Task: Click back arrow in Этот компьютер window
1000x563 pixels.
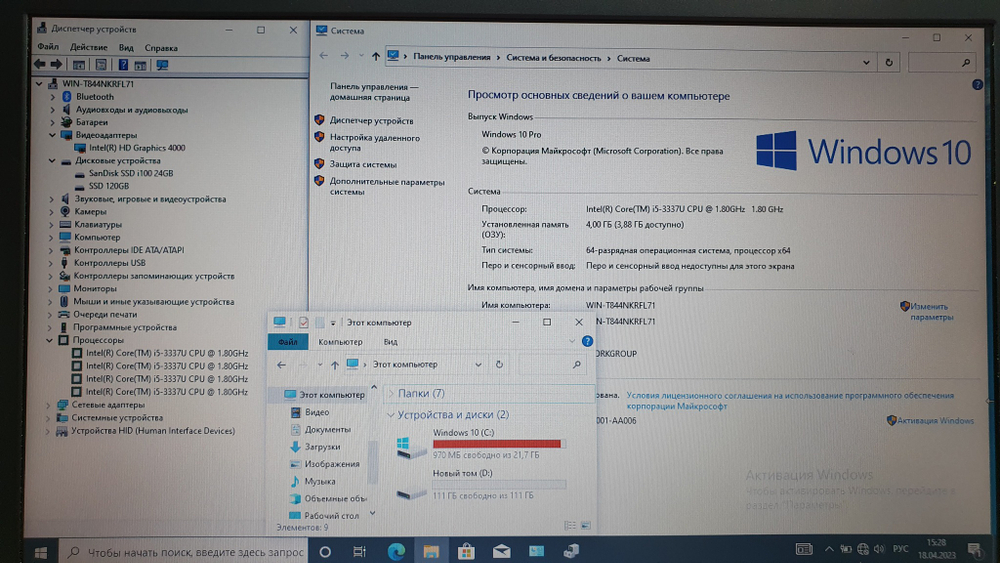Action: [x=281, y=365]
